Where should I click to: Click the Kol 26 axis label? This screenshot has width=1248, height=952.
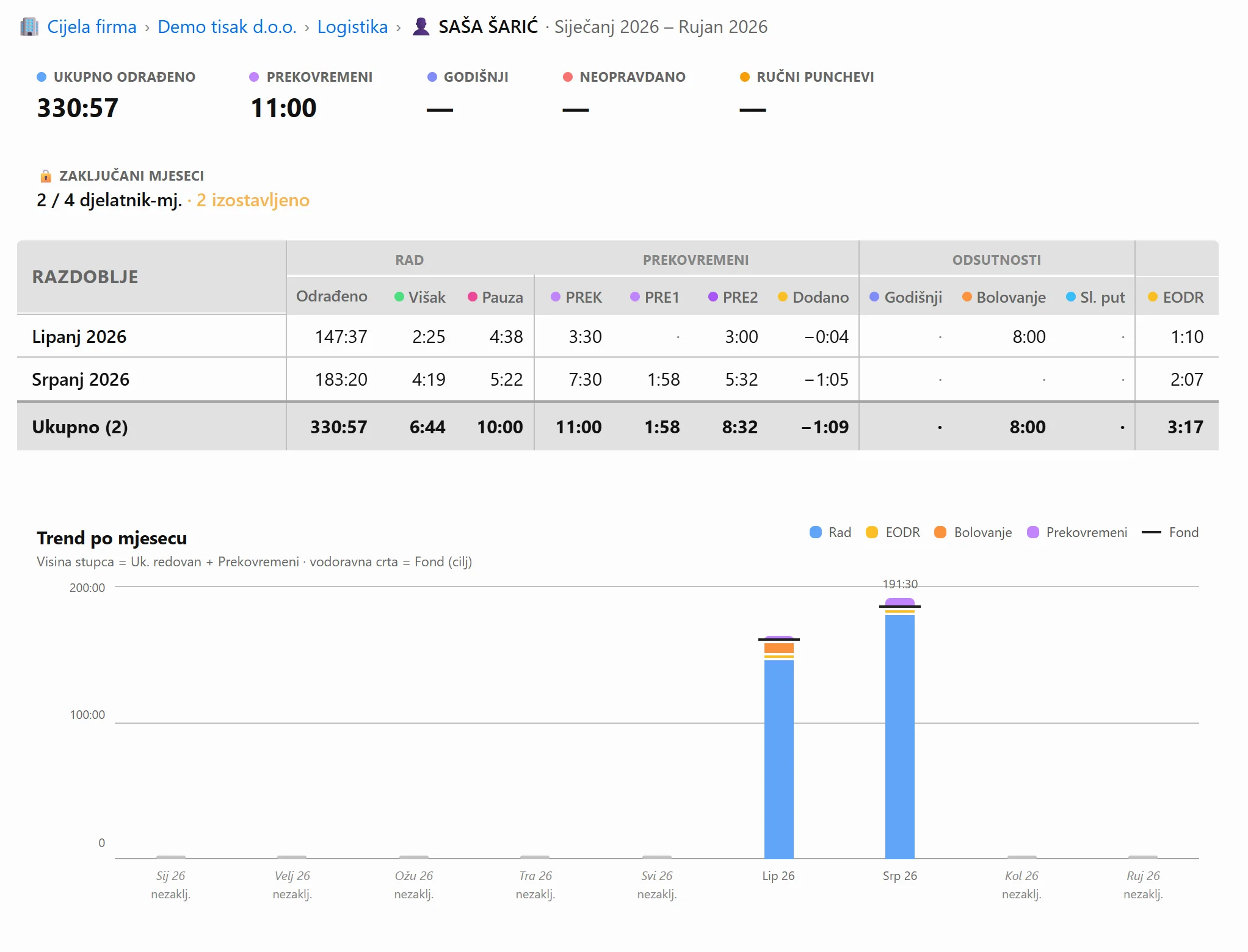(x=1021, y=876)
